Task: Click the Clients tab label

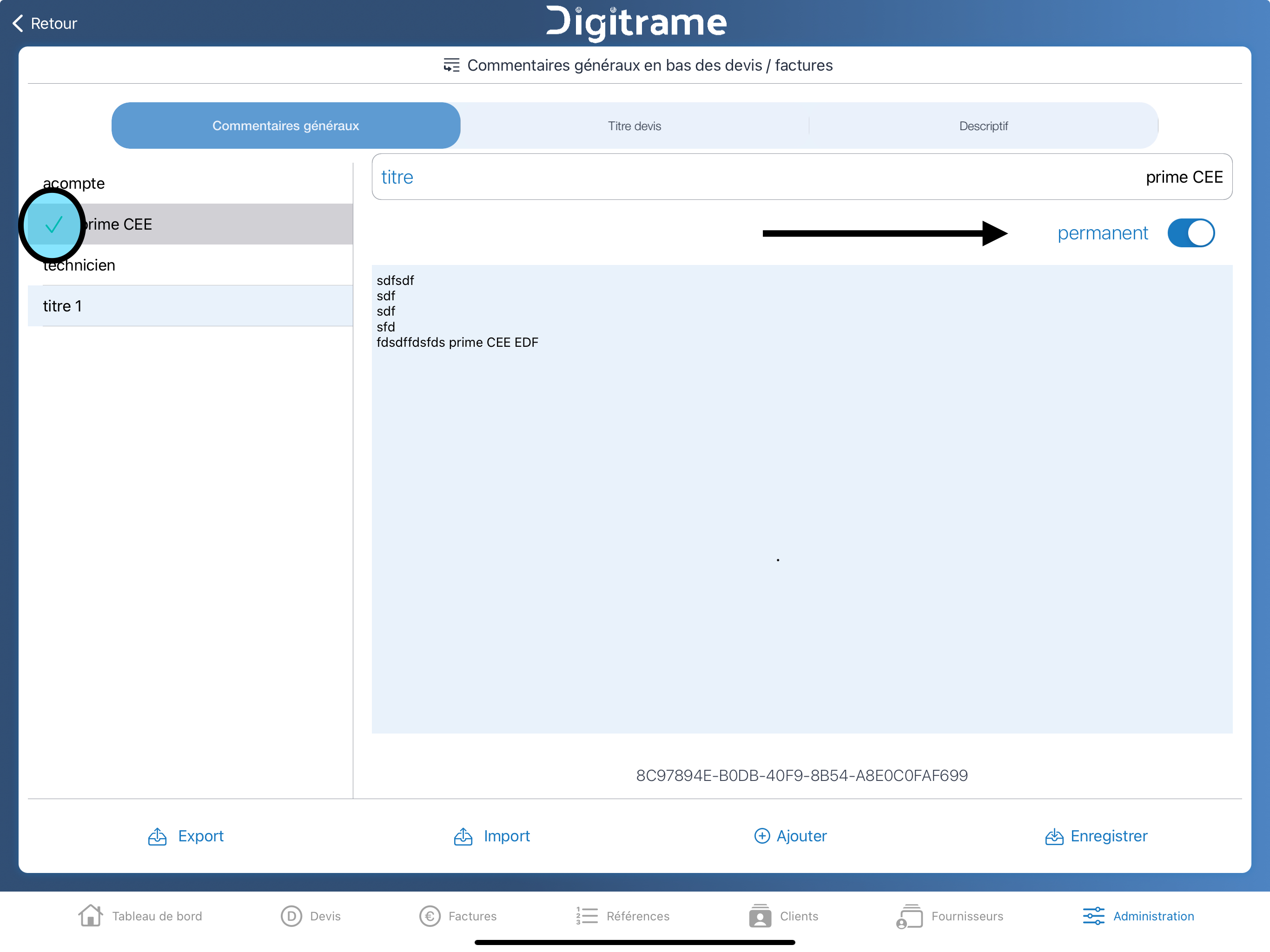Action: [799, 916]
